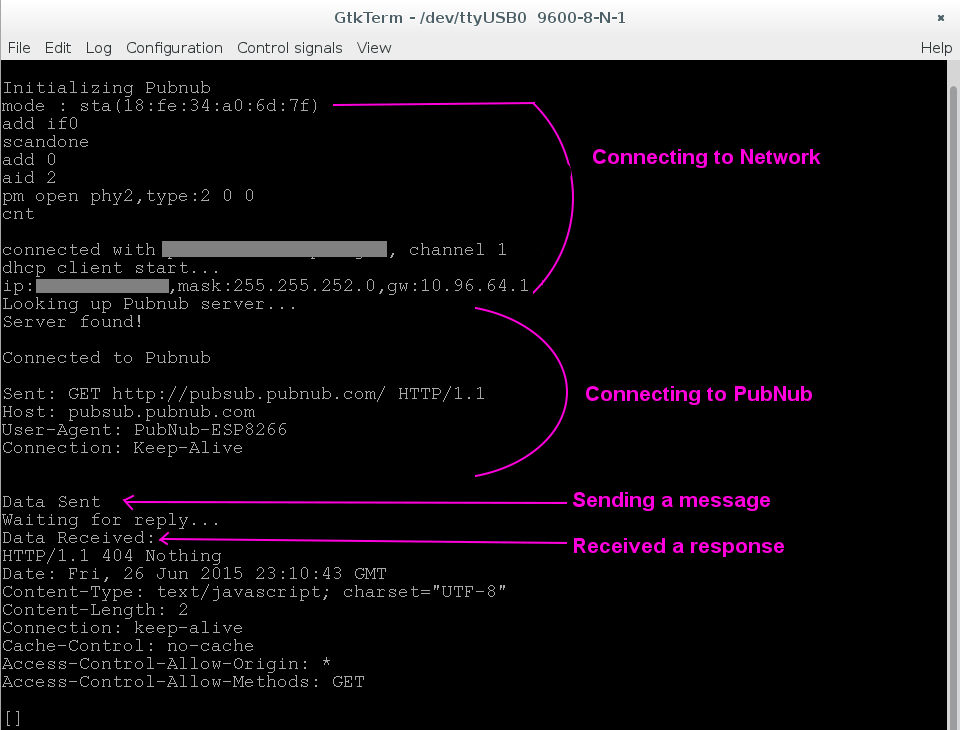Click the 'Sent: GET http://pubsub.pubnub.com/' line
Viewport: 960px width, 730px height.
pyautogui.click(x=244, y=394)
